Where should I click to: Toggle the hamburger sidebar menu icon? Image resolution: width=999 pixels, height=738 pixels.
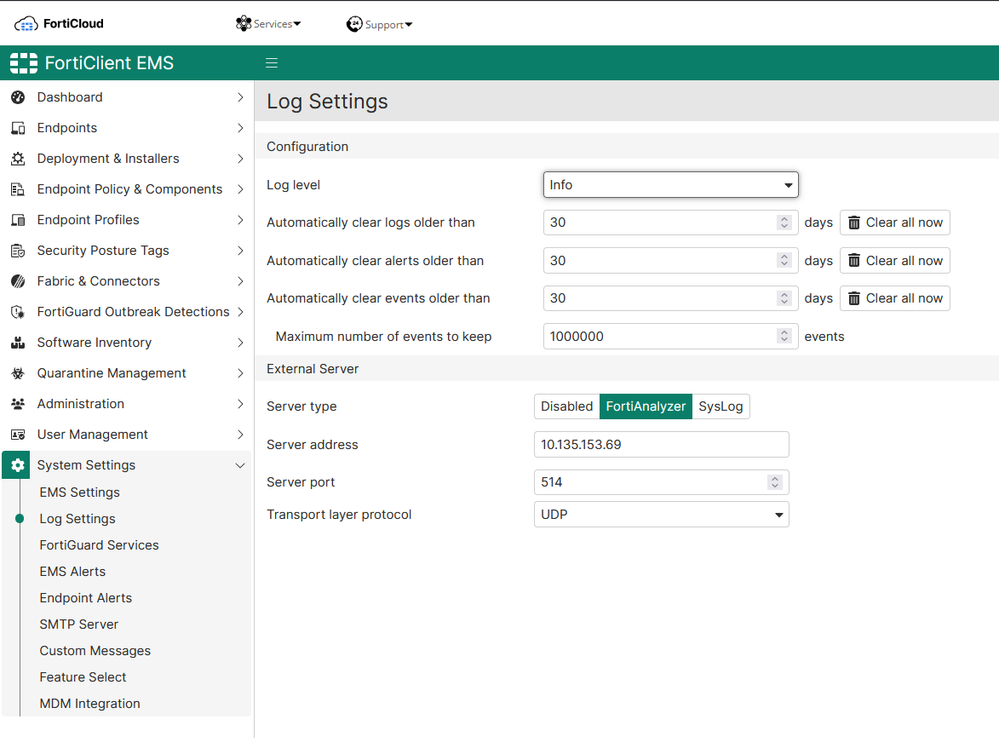pyautogui.click(x=271, y=63)
